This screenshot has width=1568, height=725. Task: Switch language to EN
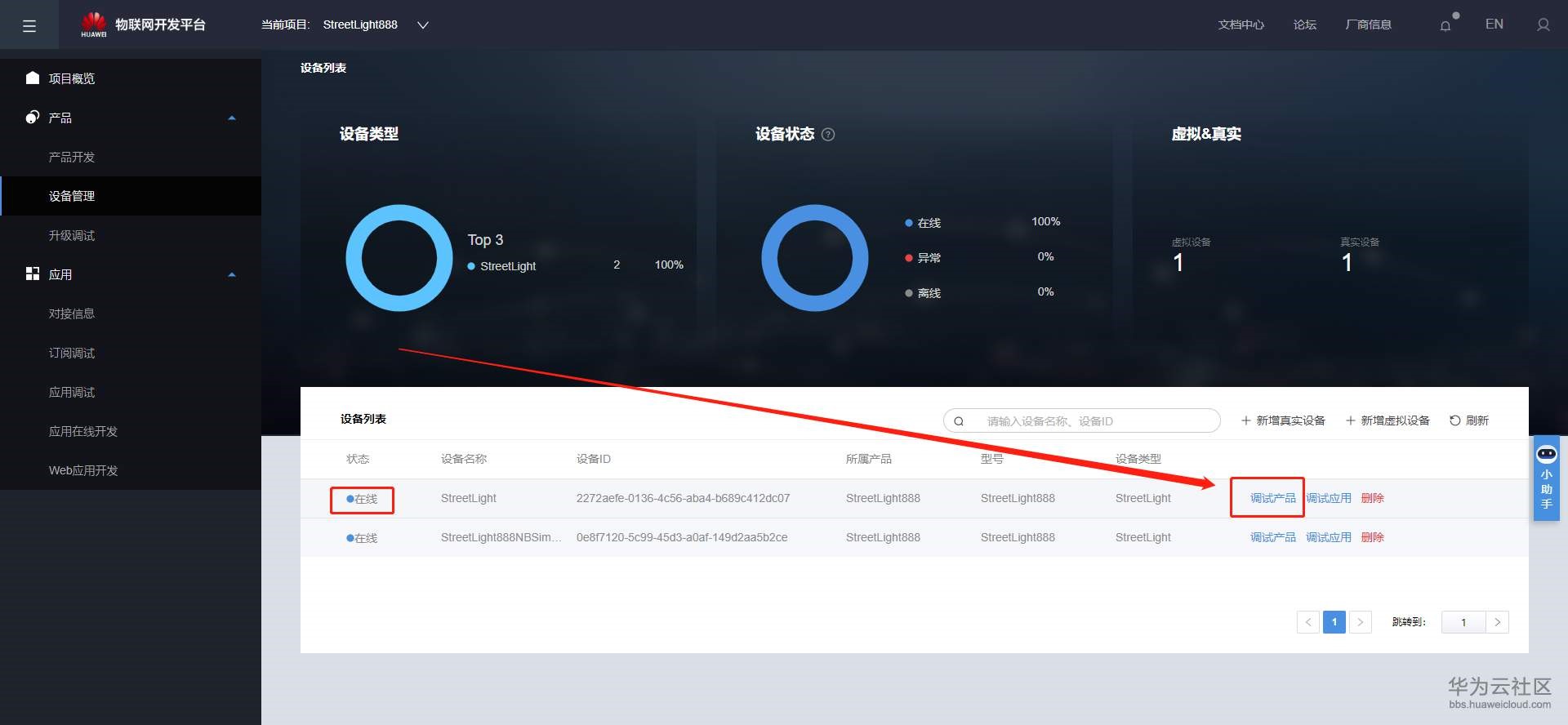1494,24
